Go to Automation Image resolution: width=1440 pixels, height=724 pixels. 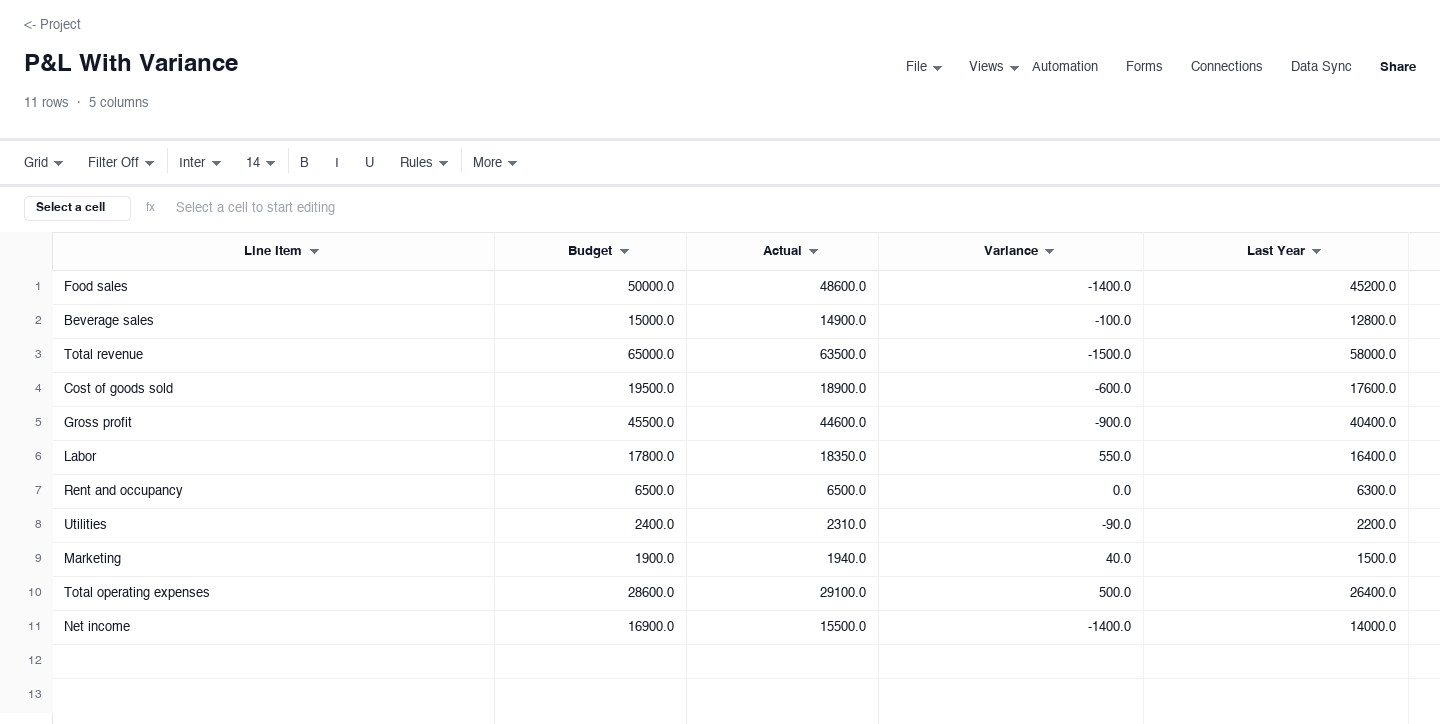tap(1065, 67)
